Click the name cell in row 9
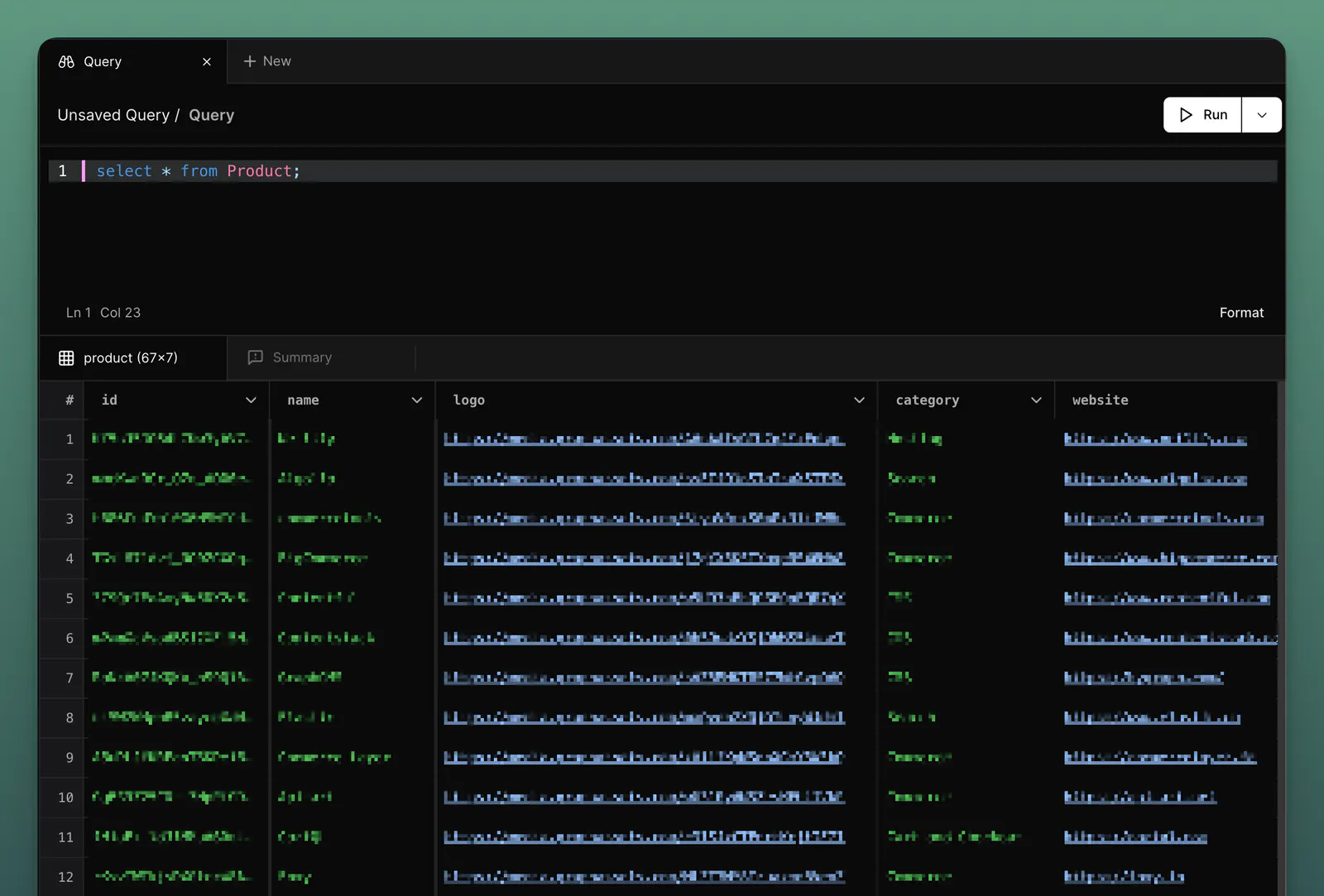This screenshot has width=1324, height=896. [x=353, y=758]
